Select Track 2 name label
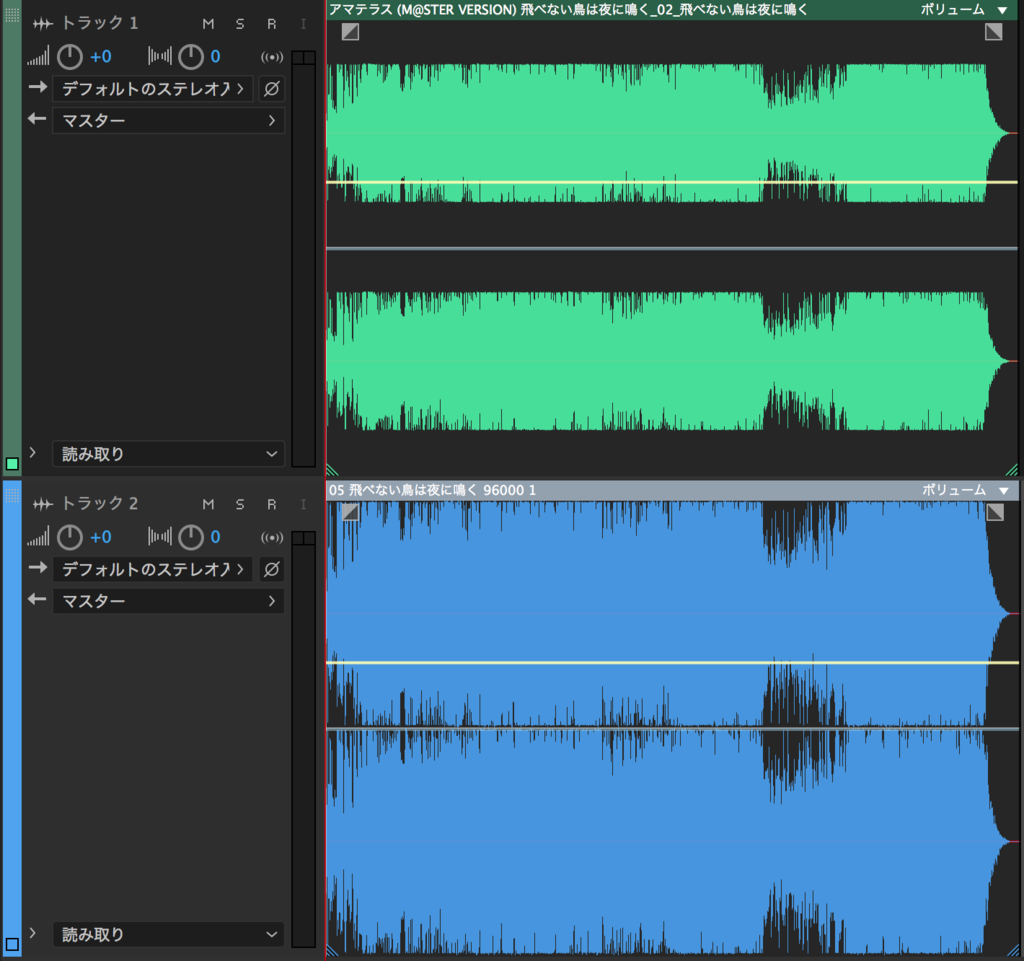Screen dimensions: 1024x961 click(x=100, y=504)
